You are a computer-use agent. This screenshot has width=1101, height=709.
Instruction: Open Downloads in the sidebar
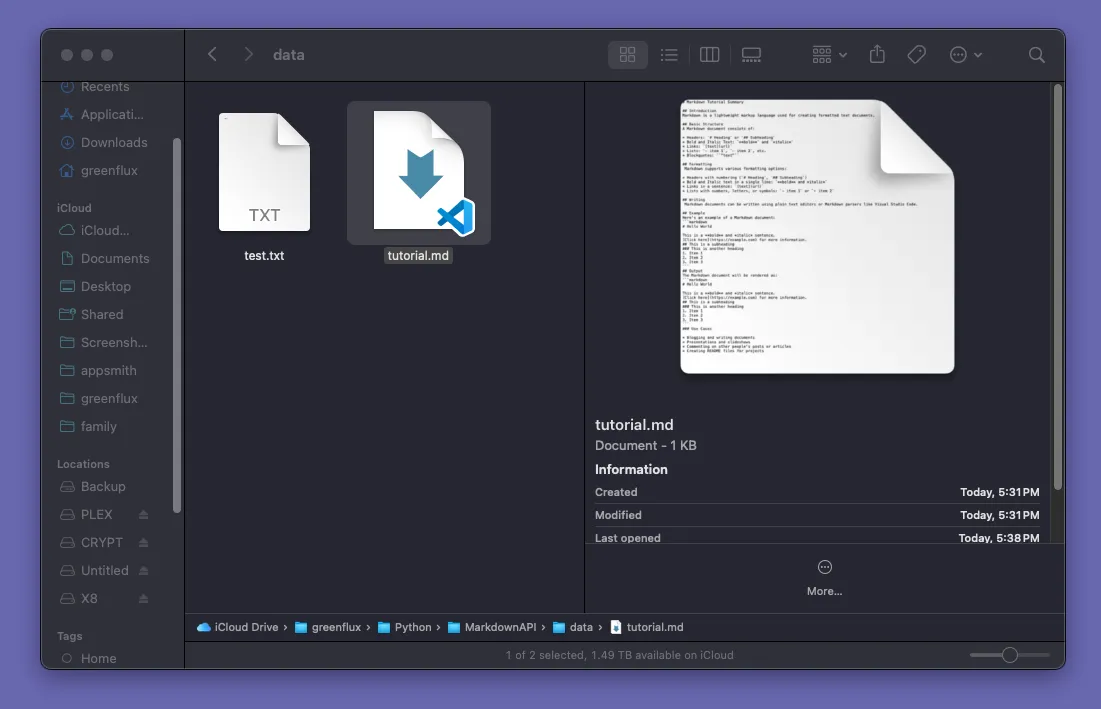click(x=113, y=143)
